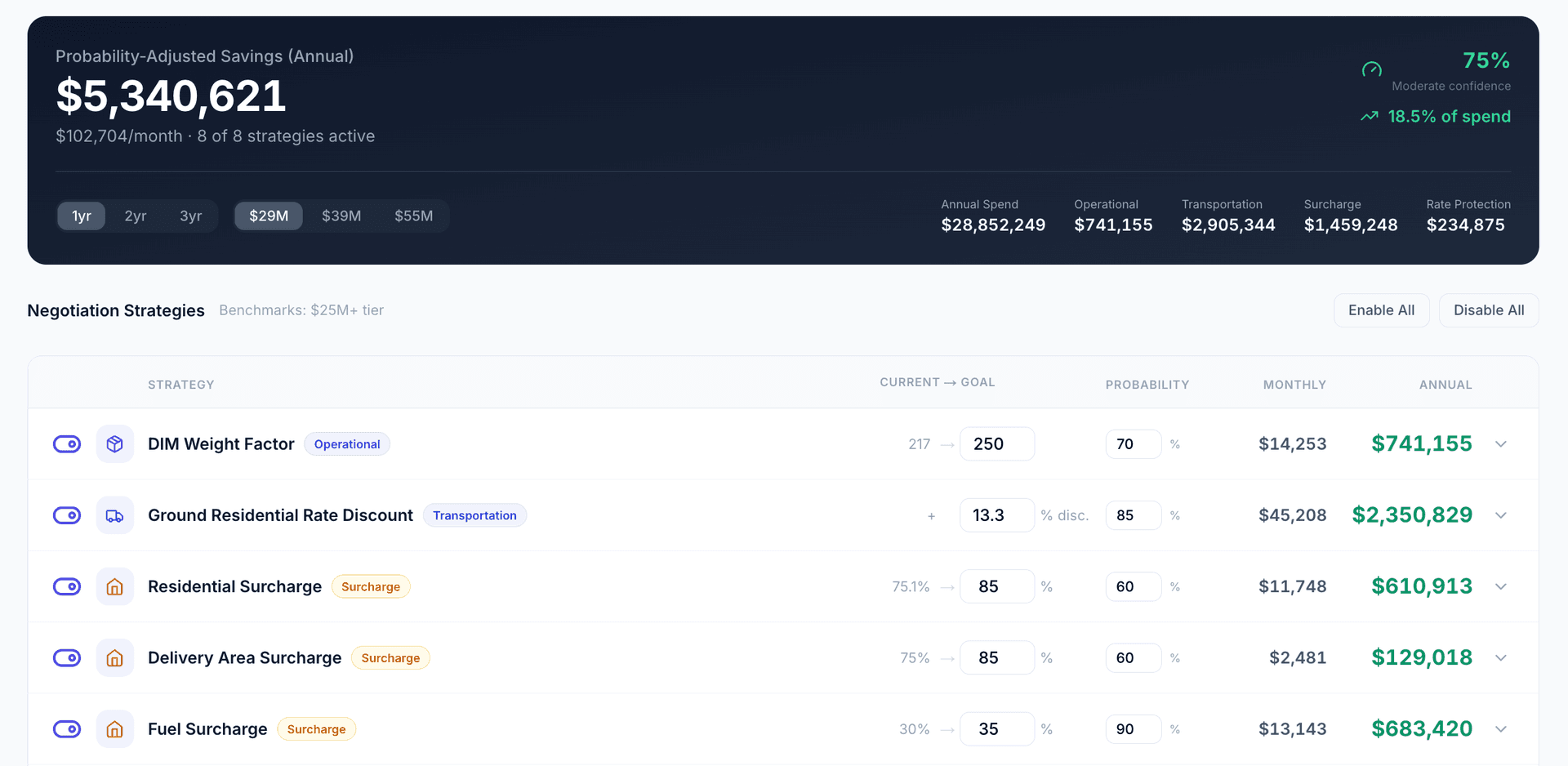Click the trend arrow beside 18.5% of spend
1568x766 pixels.
coord(1369,116)
